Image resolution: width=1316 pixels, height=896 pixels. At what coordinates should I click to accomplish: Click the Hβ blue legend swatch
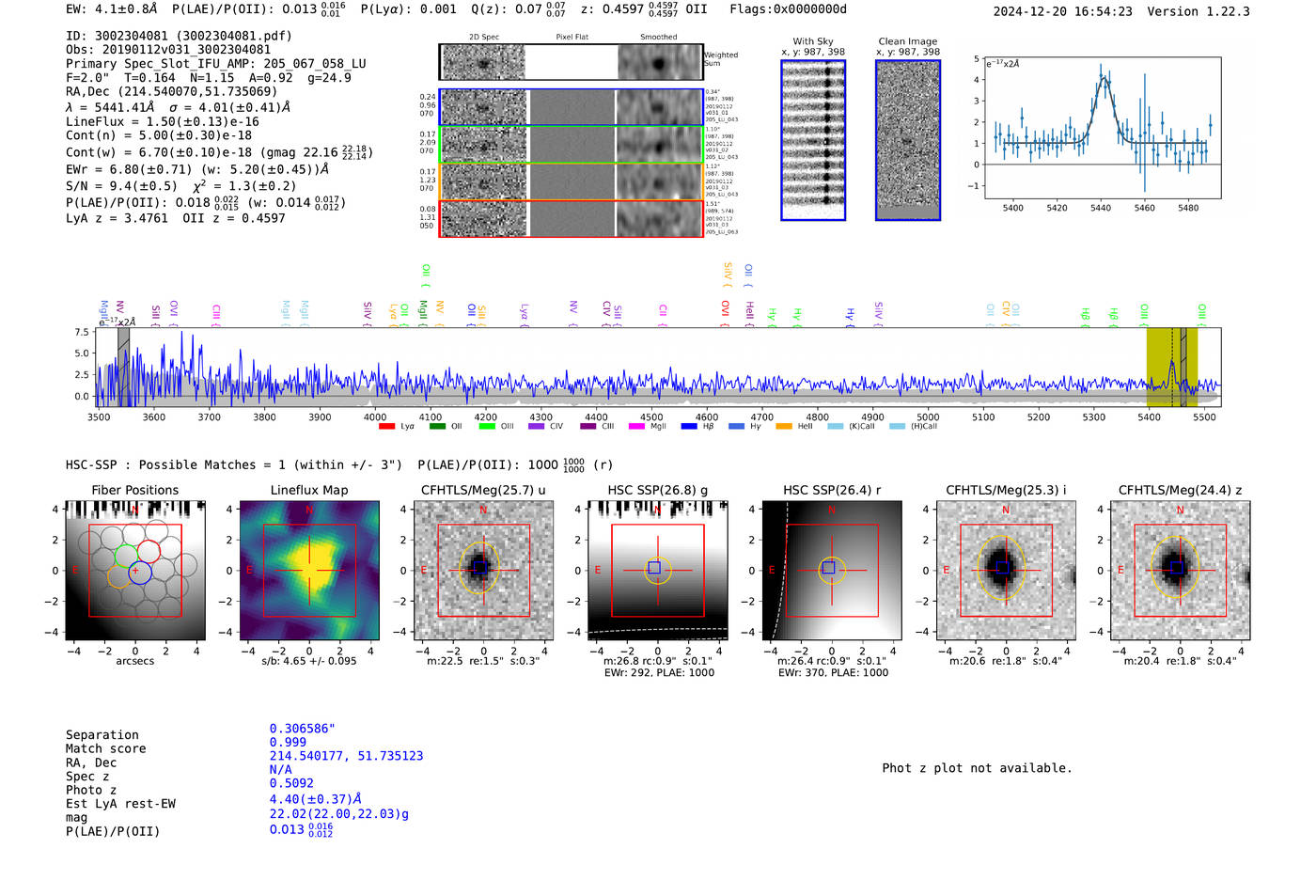[689, 427]
